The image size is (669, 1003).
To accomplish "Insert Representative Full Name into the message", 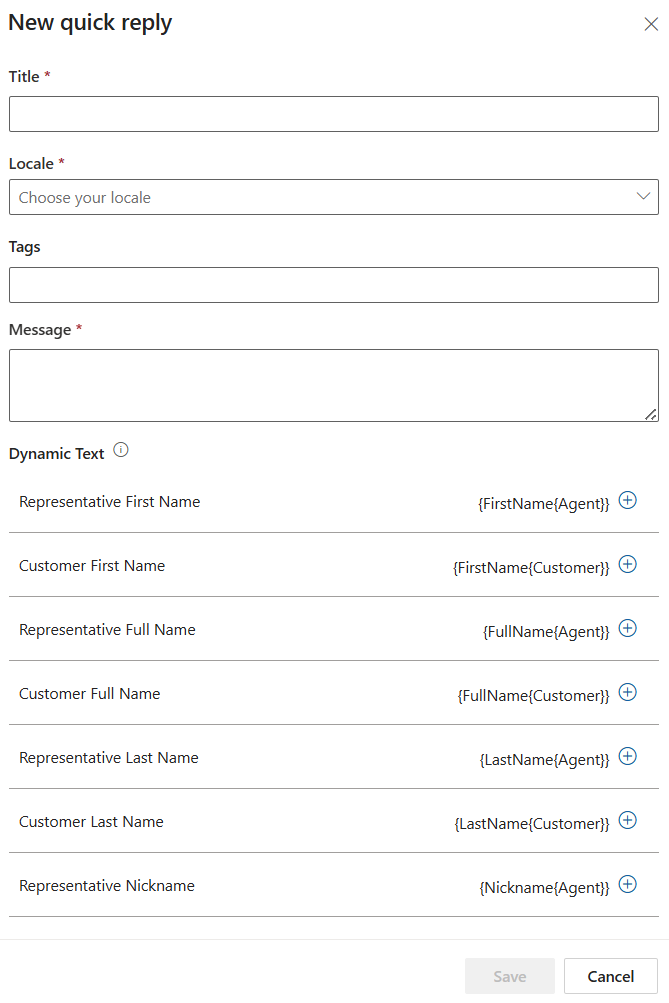I will (628, 628).
